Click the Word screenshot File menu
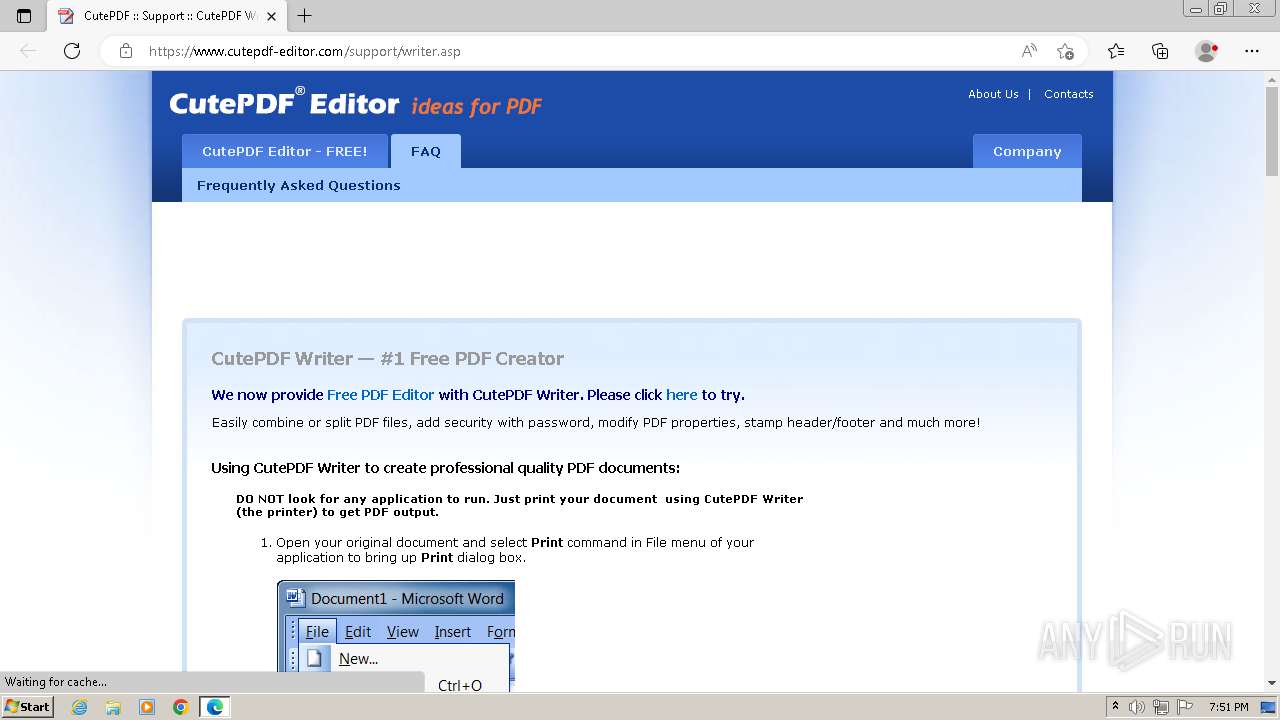The width and height of the screenshot is (1280, 720). [x=317, y=632]
